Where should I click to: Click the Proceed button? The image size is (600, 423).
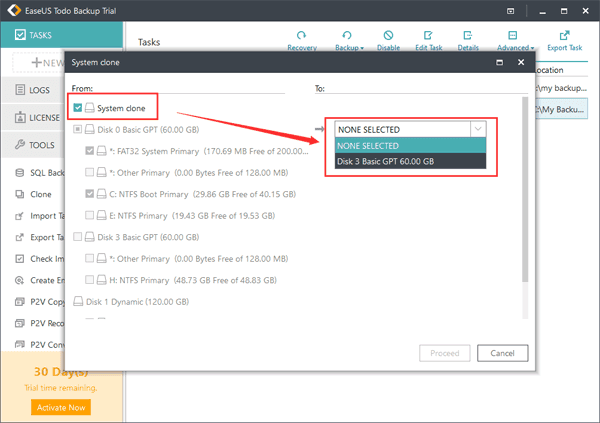tap(445, 353)
